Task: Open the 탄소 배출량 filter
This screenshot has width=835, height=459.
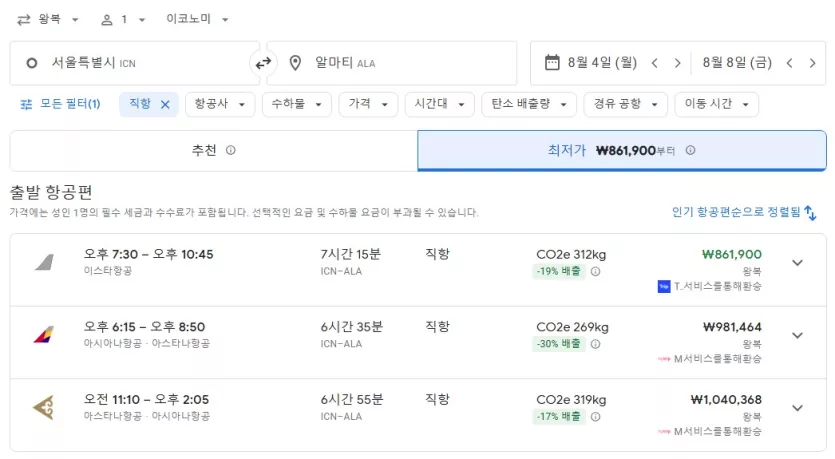Action: (x=529, y=104)
